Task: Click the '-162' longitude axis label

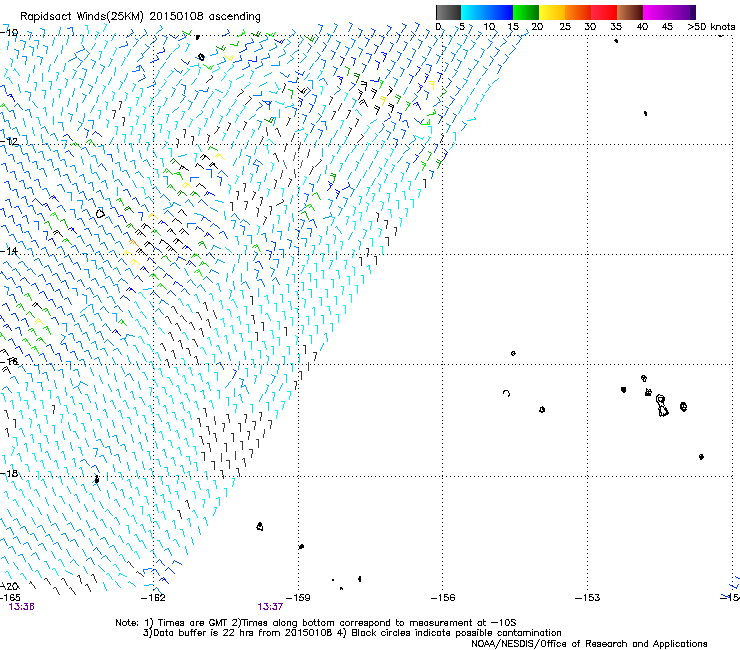Action: (153, 598)
